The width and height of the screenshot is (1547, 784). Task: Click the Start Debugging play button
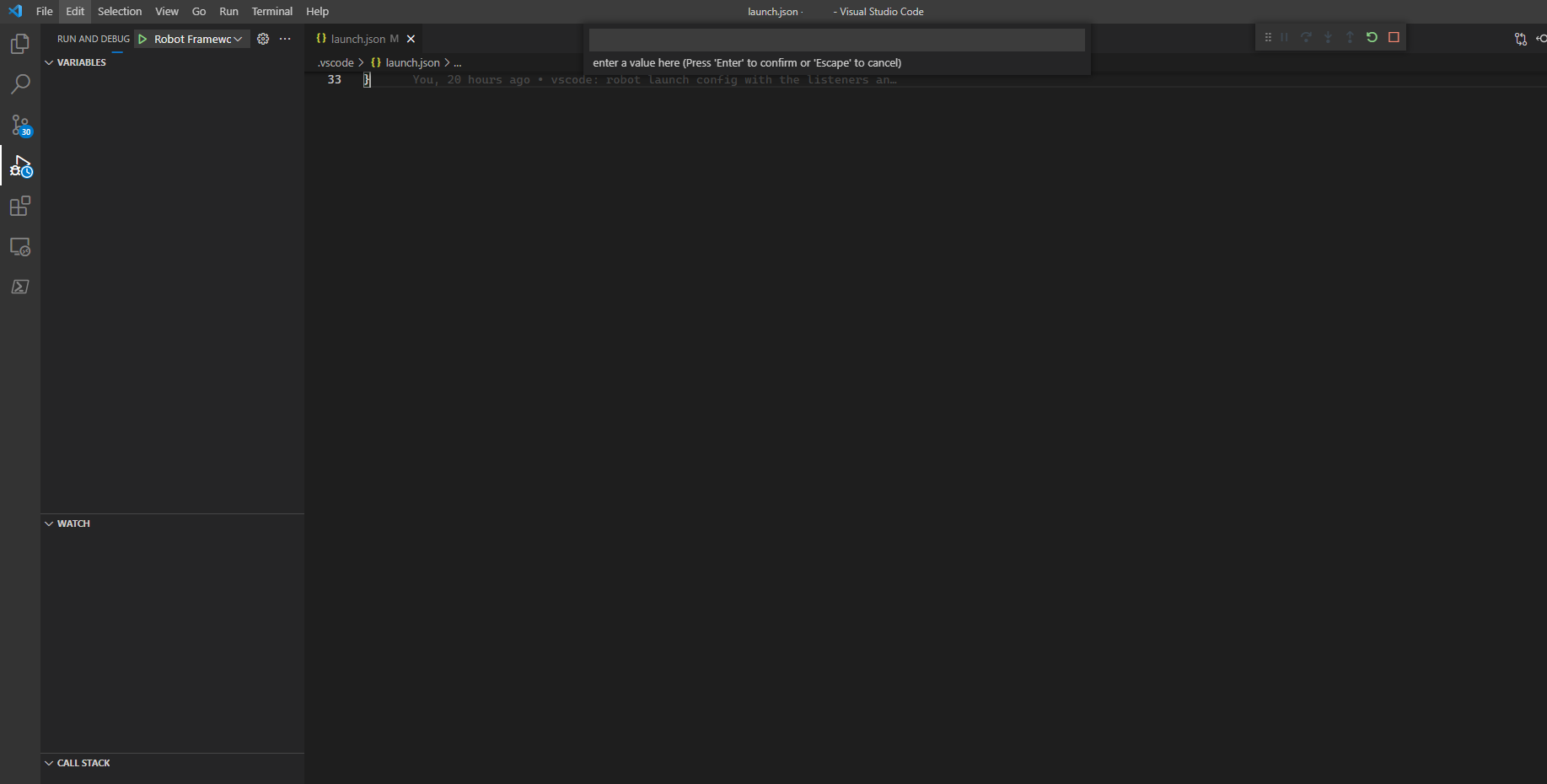[x=142, y=38]
